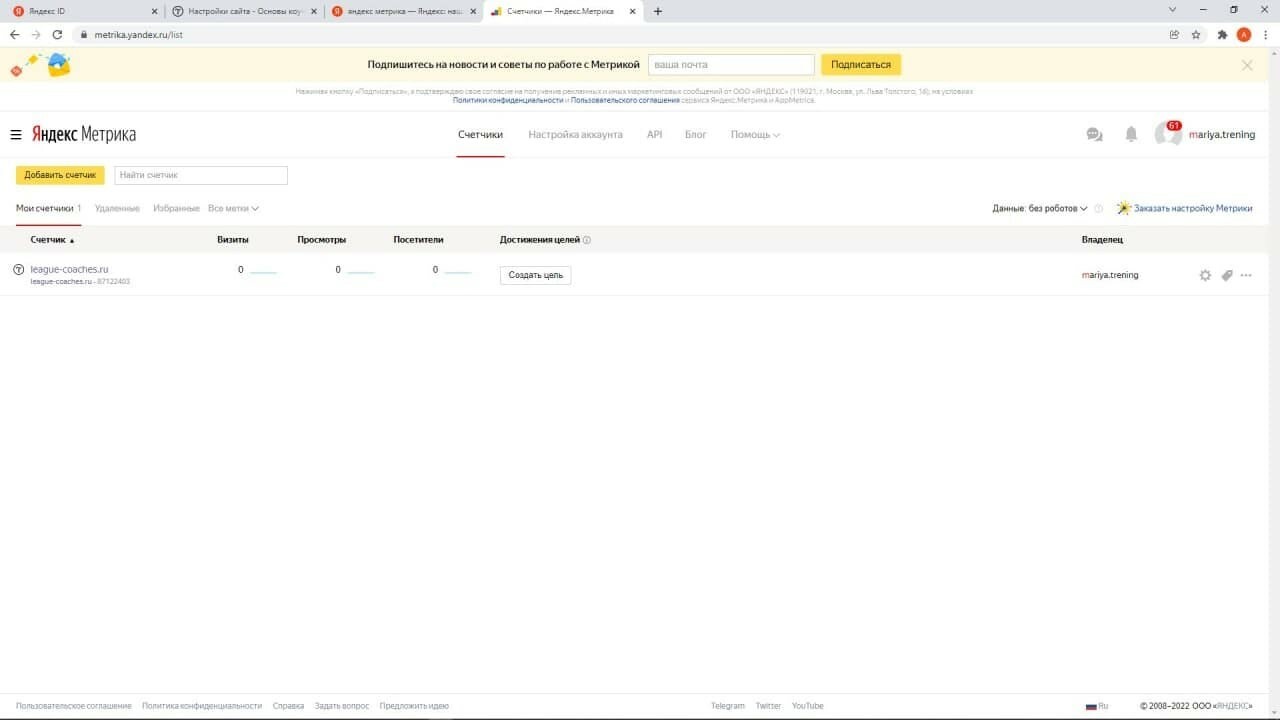Close the newsletter subscription banner
Viewport: 1280px width, 720px height.
pyautogui.click(x=1247, y=65)
